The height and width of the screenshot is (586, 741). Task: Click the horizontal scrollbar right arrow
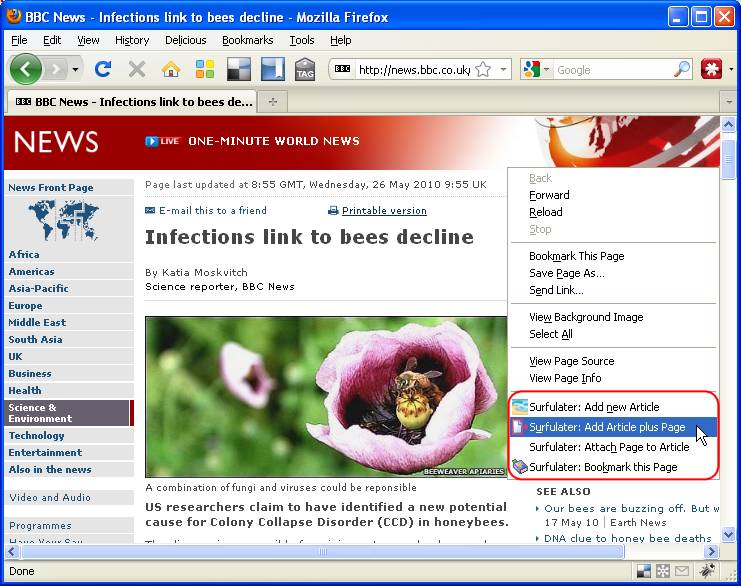tap(711, 552)
